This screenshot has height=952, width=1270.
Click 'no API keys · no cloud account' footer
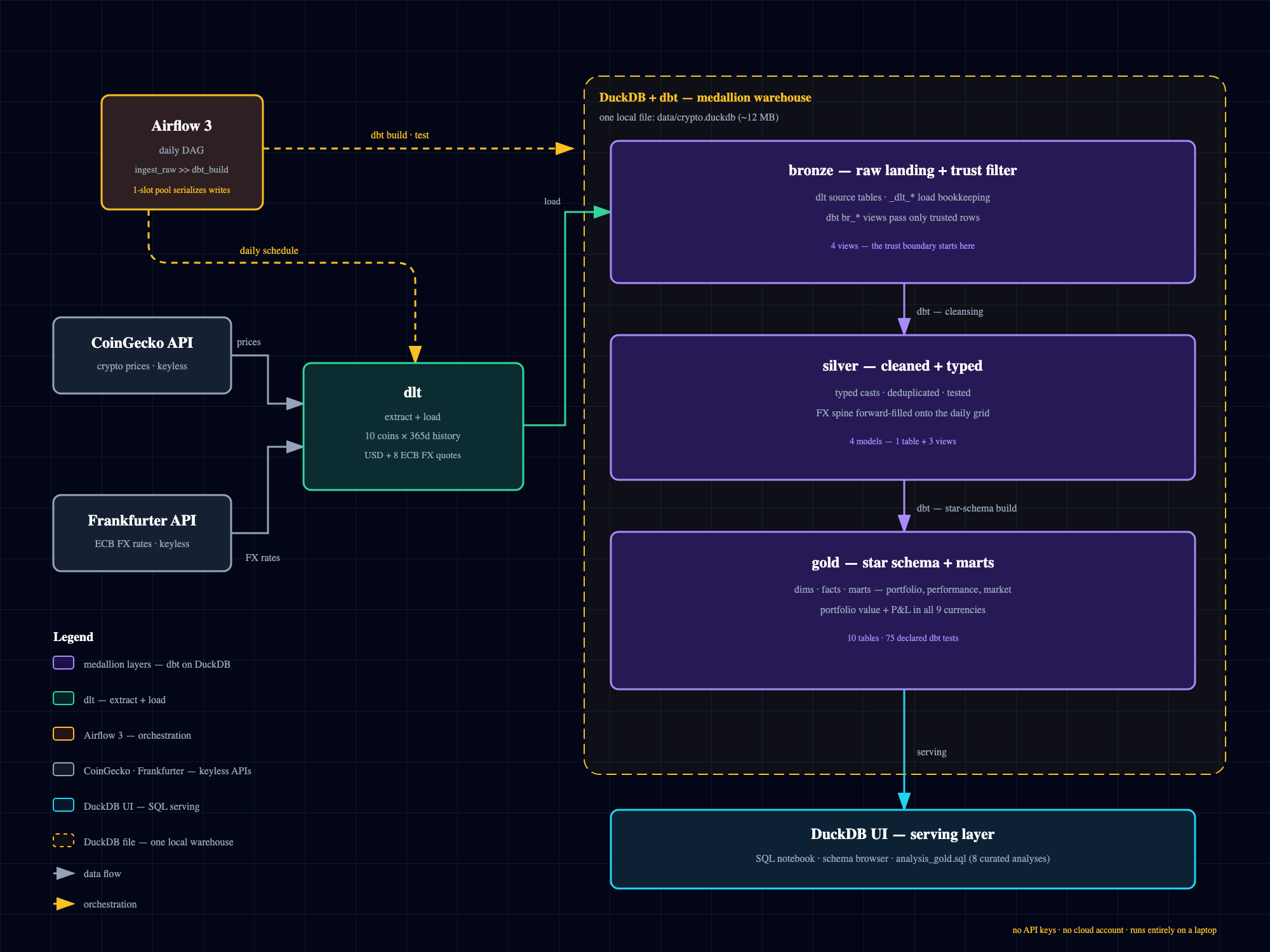point(1114,930)
